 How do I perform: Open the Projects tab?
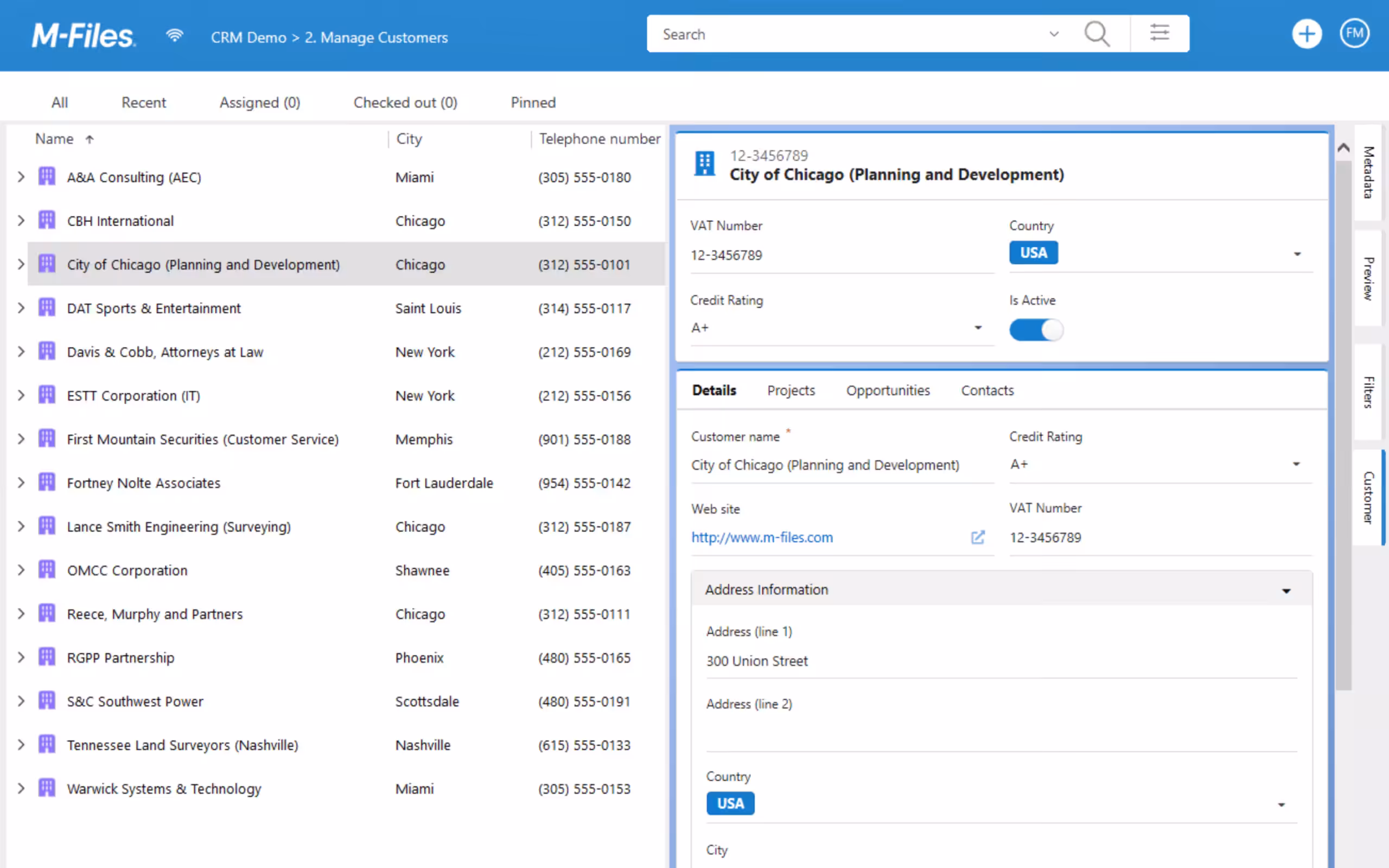(x=791, y=391)
